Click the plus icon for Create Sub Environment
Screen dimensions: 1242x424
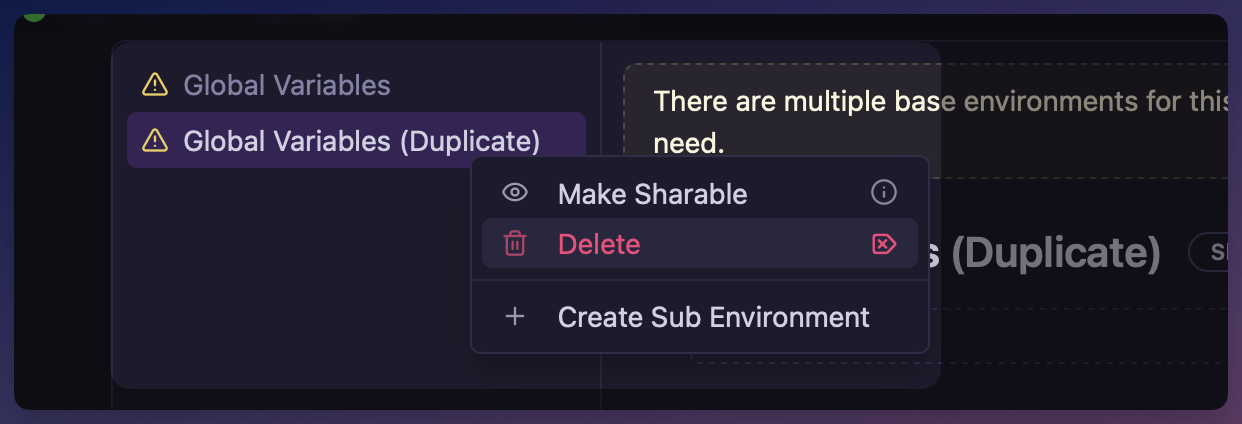515,317
